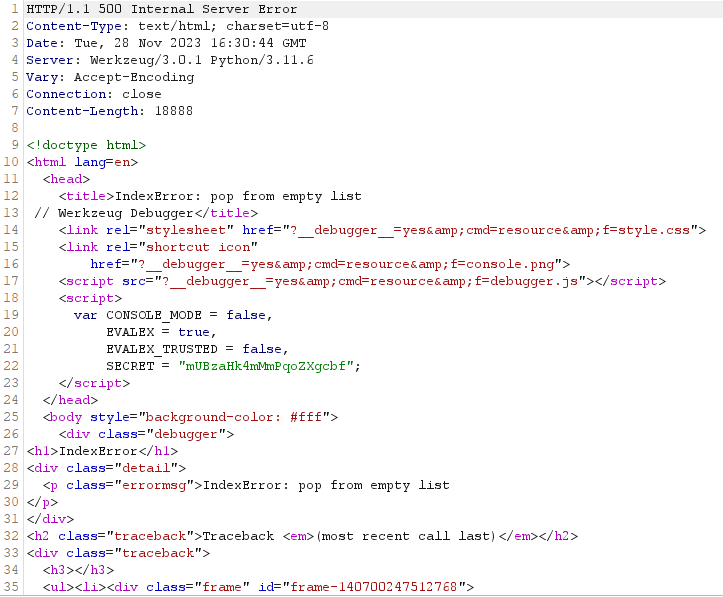Viewport: 723px width, 597px height.
Task: Select the Content-Length value 18888
Action: pyautogui.click(x=174, y=111)
